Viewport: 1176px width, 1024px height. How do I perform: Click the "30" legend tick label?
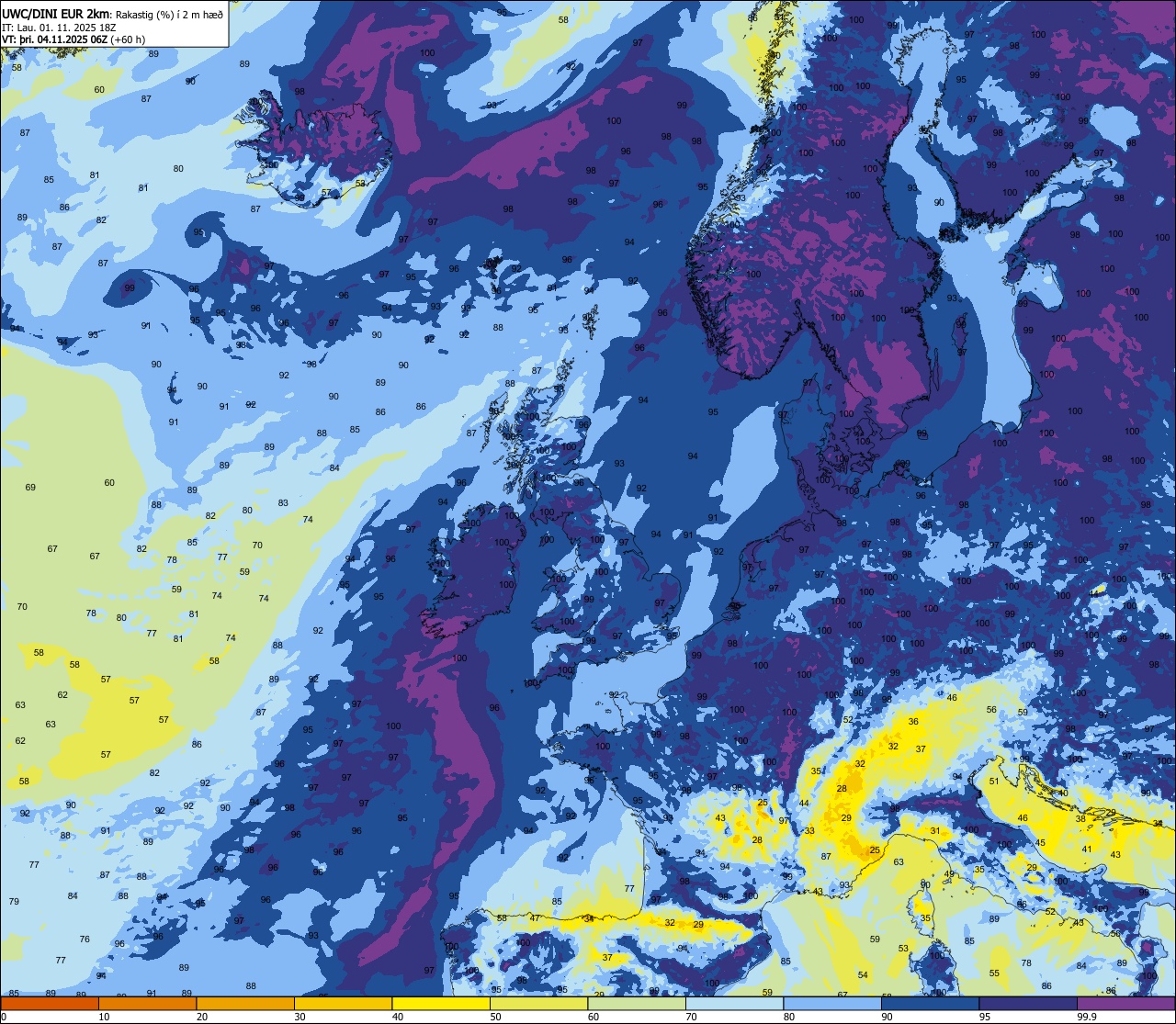(x=300, y=1017)
